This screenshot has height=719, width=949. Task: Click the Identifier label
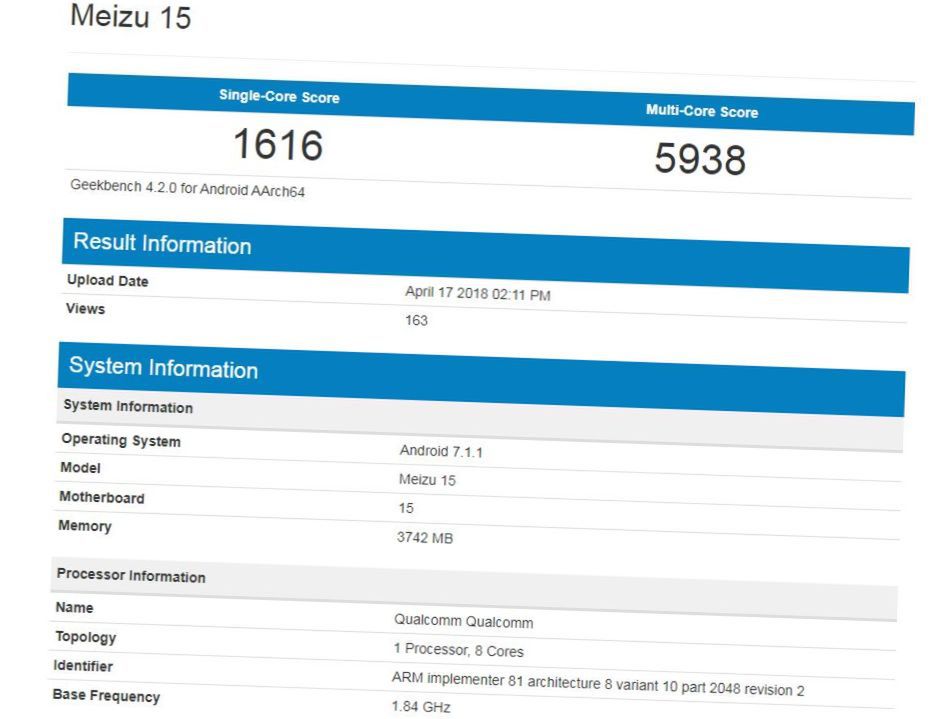(83, 666)
